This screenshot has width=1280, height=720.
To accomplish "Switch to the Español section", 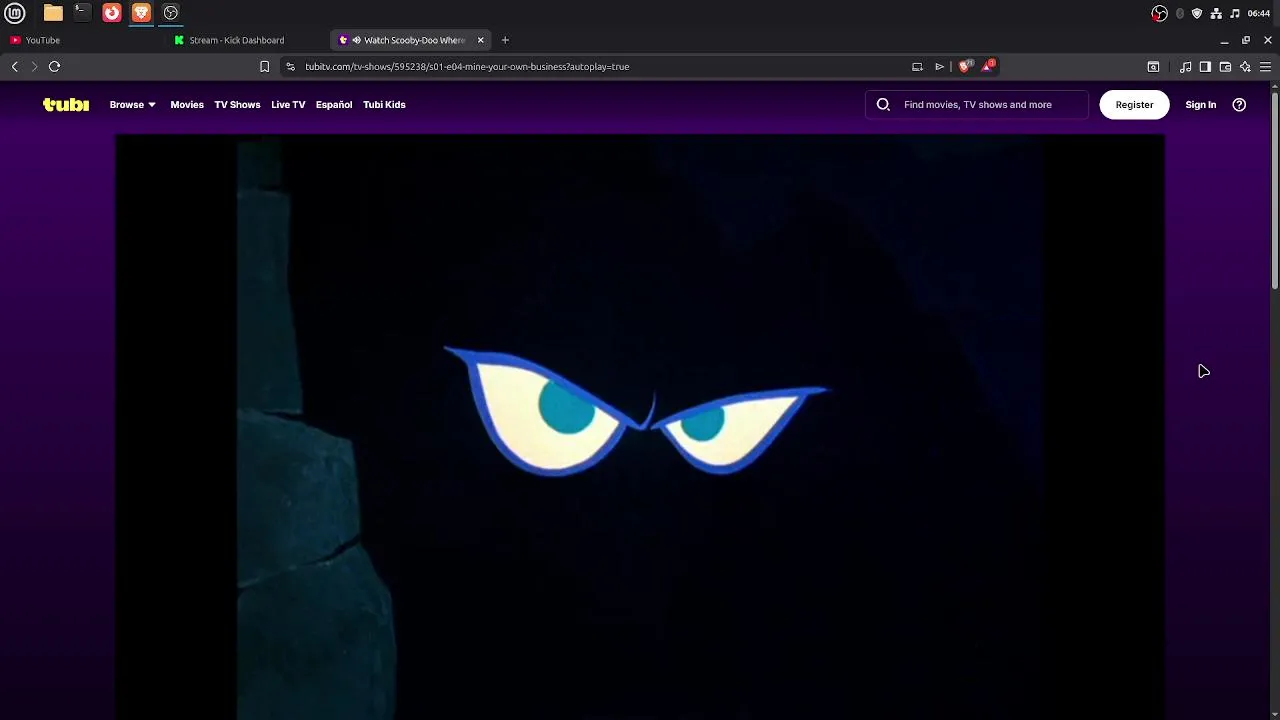I will 334,104.
